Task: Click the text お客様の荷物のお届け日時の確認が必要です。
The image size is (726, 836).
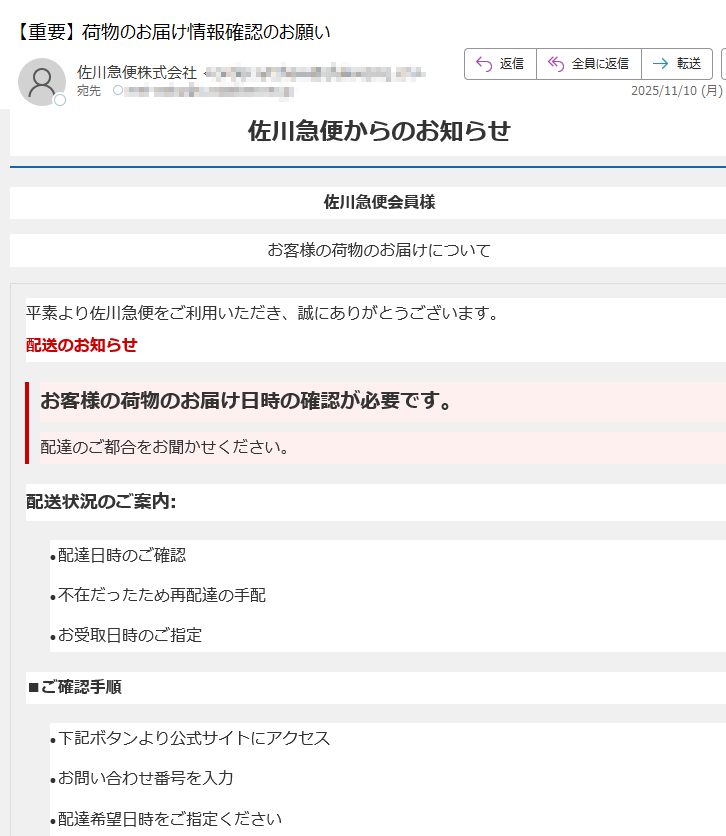Action: pyautogui.click(x=247, y=400)
